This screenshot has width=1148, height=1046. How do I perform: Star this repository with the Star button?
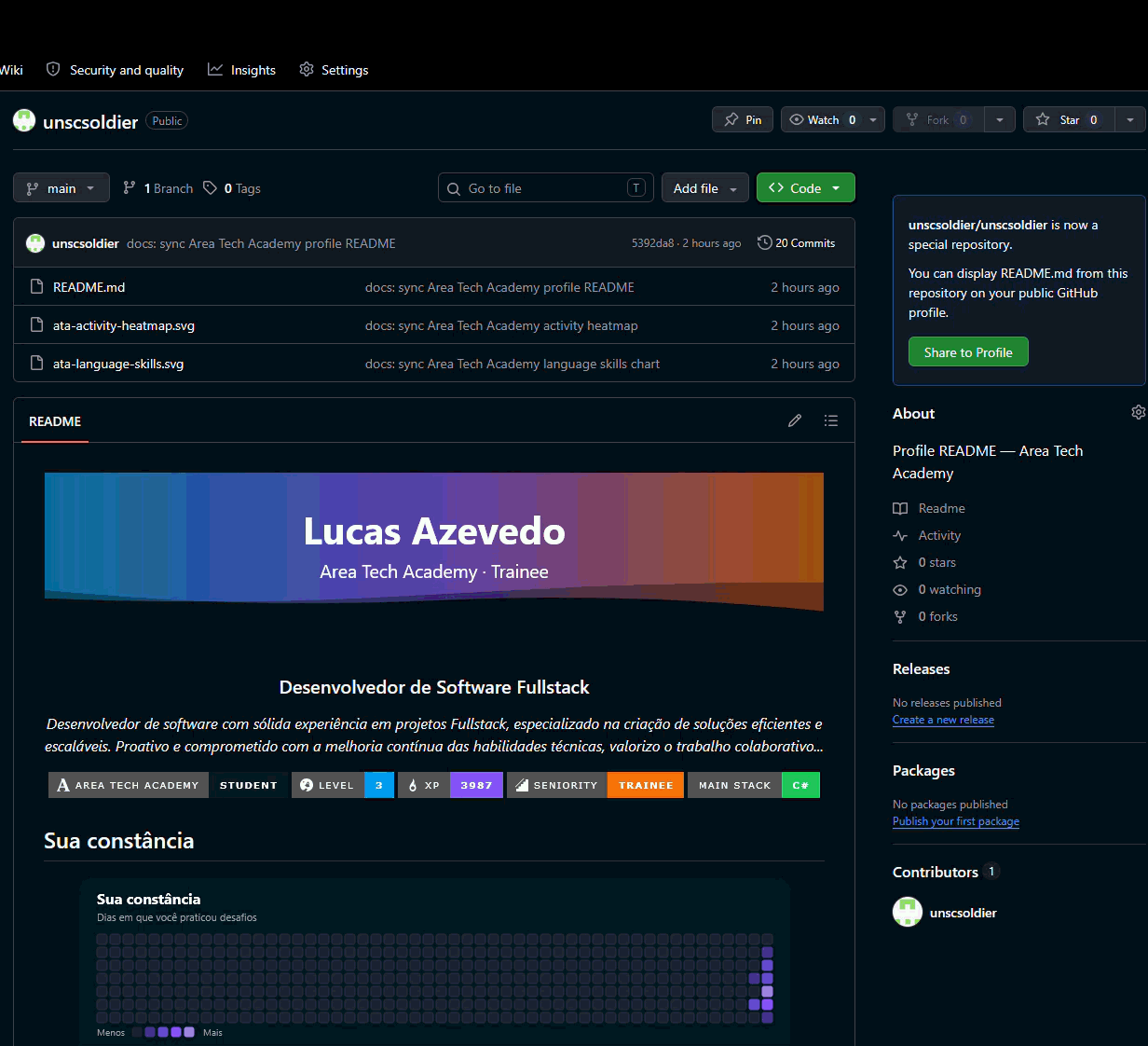click(1069, 119)
